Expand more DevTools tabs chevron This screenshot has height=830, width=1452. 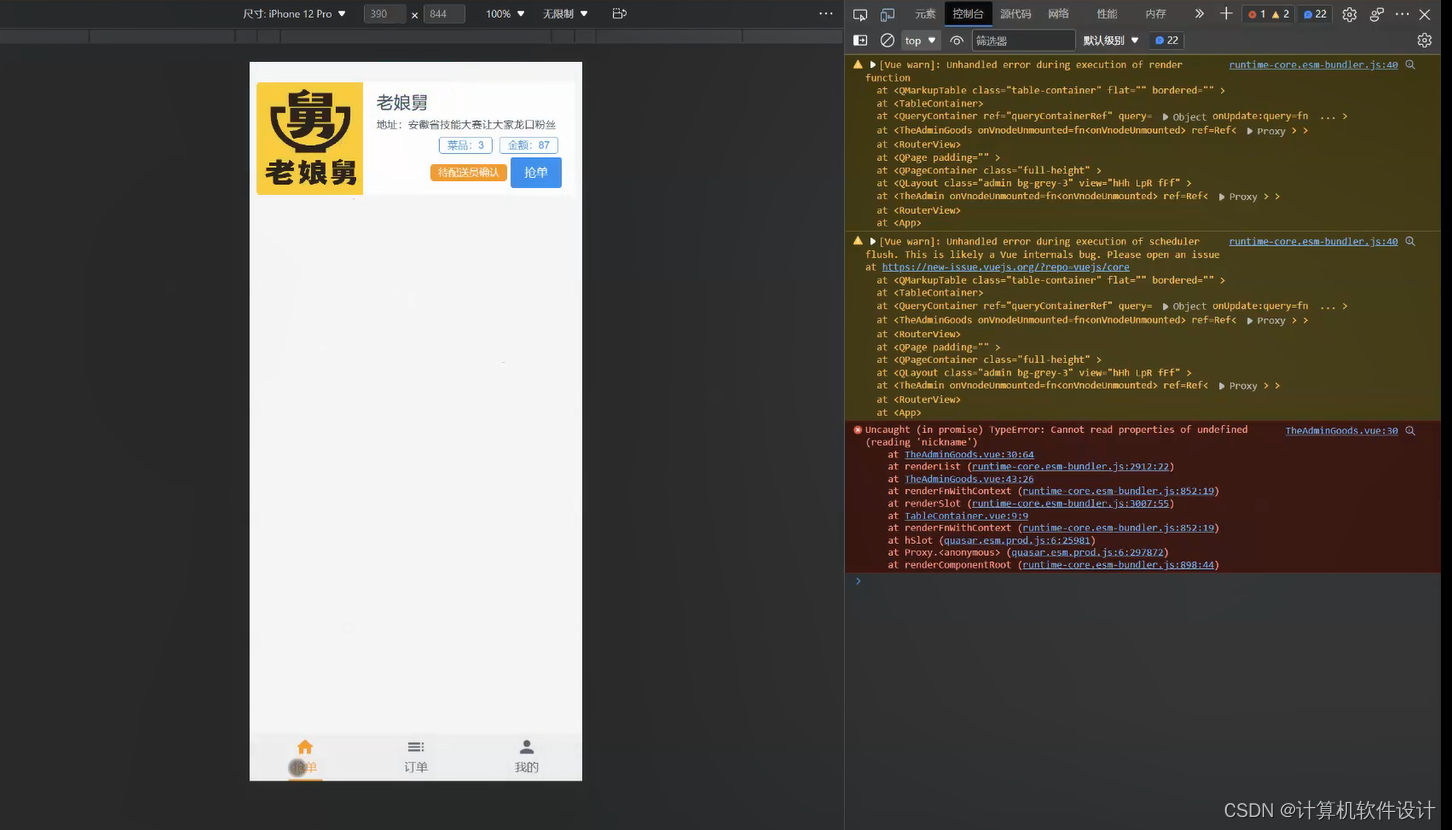point(1199,14)
